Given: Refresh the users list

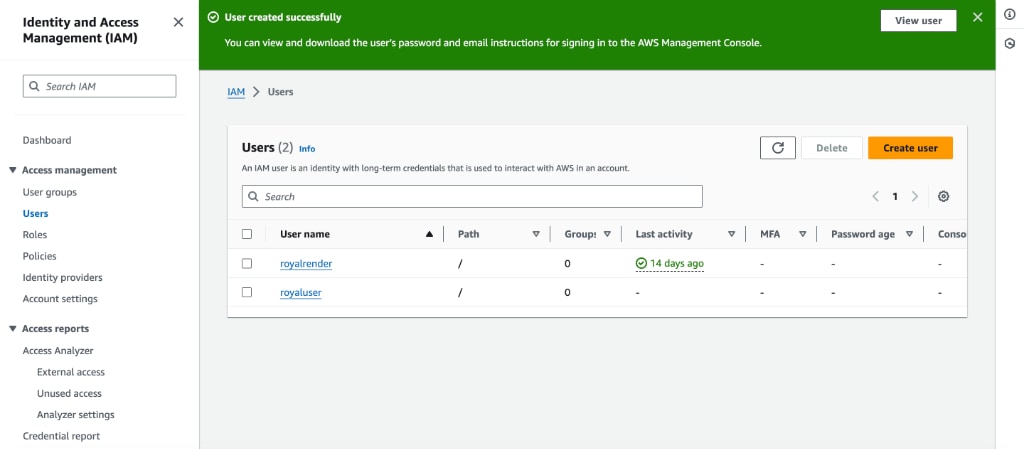Looking at the screenshot, I should [778, 148].
